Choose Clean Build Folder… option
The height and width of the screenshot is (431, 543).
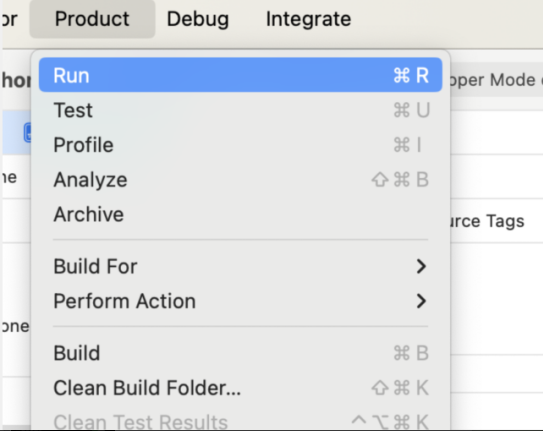click(240, 387)
